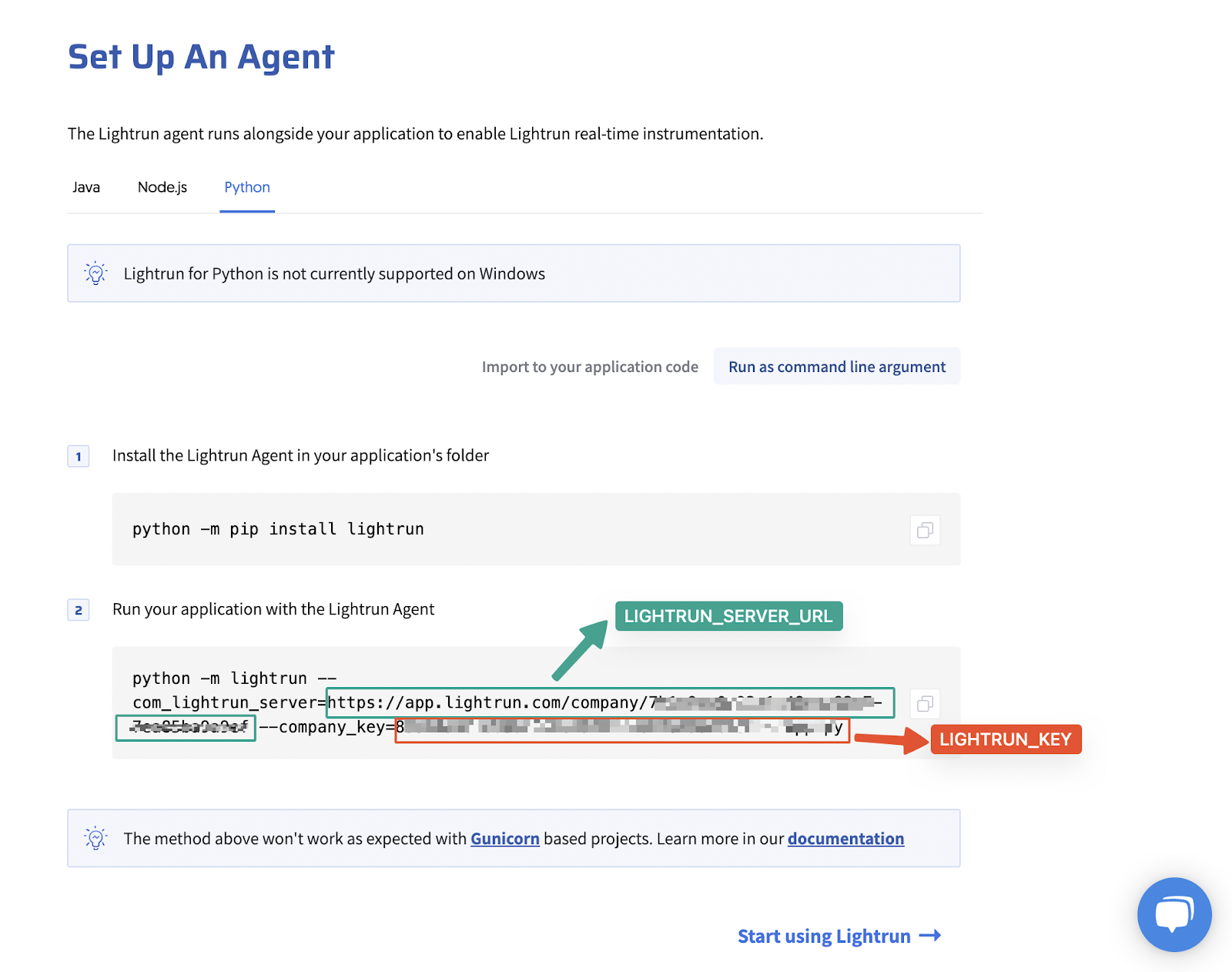Open the Gunicorn link
1232x972 pixels.
(505, 838)
